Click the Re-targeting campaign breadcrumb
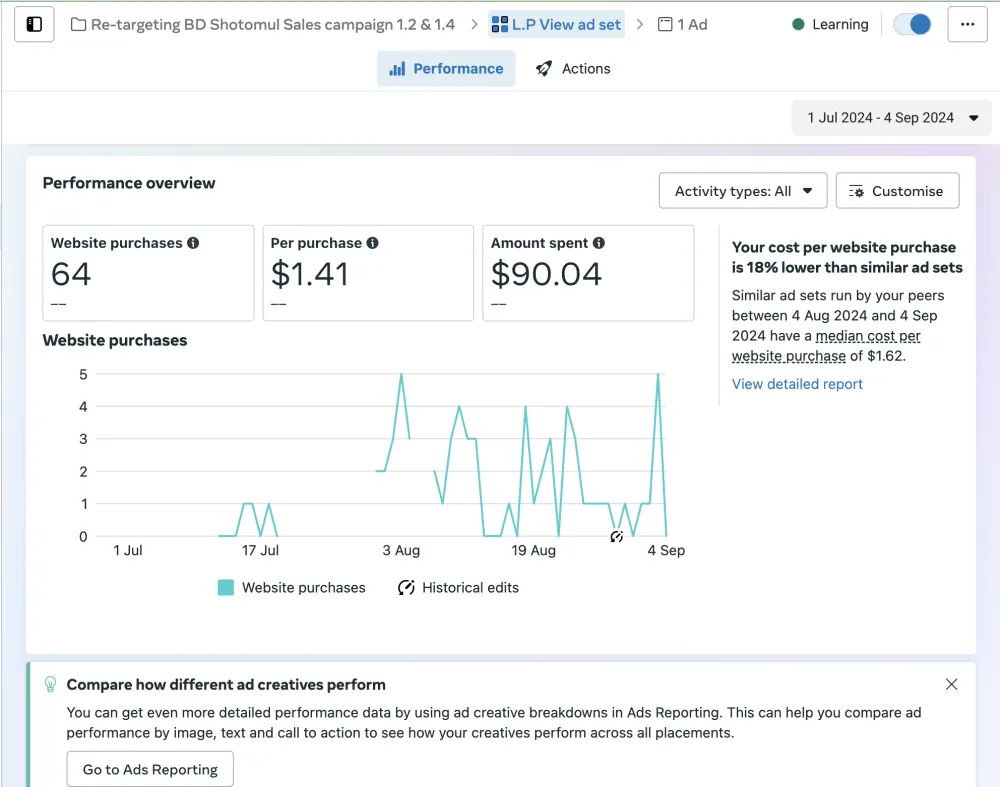The image size is (1000, 787). coord(272,24)
